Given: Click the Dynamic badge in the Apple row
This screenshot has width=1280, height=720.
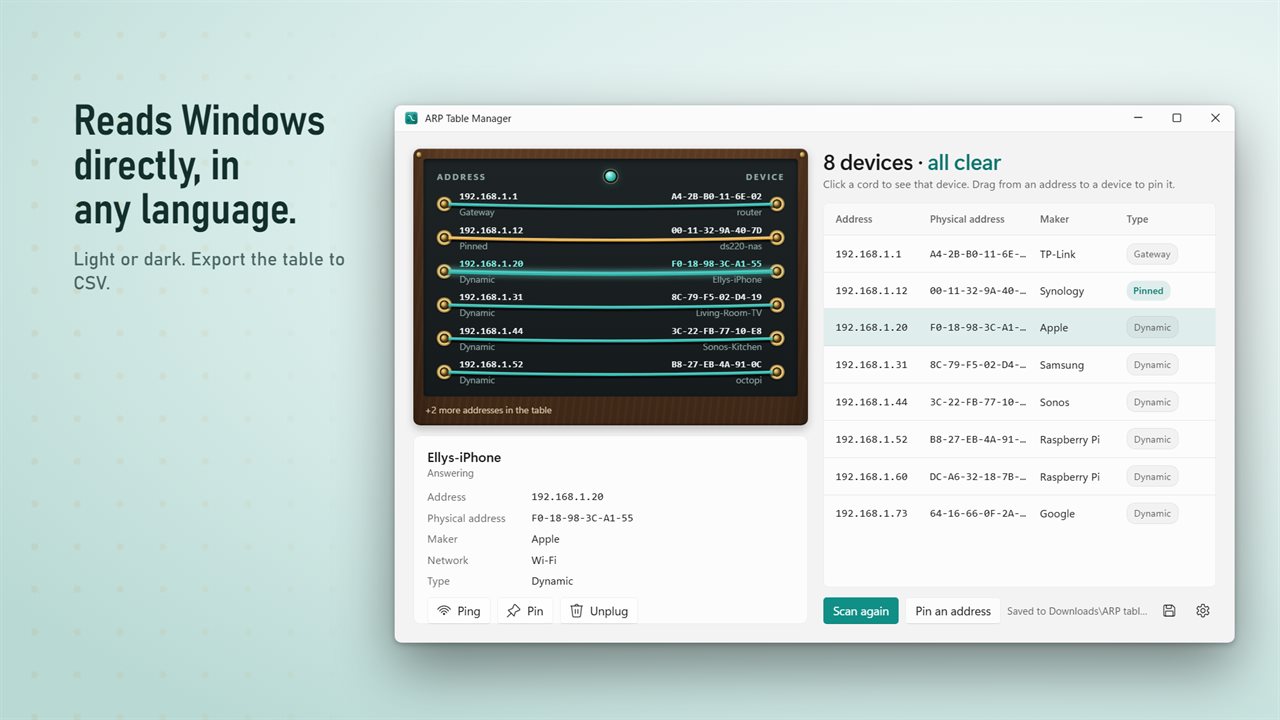Looking at the screenshot, I should 1152,328.
